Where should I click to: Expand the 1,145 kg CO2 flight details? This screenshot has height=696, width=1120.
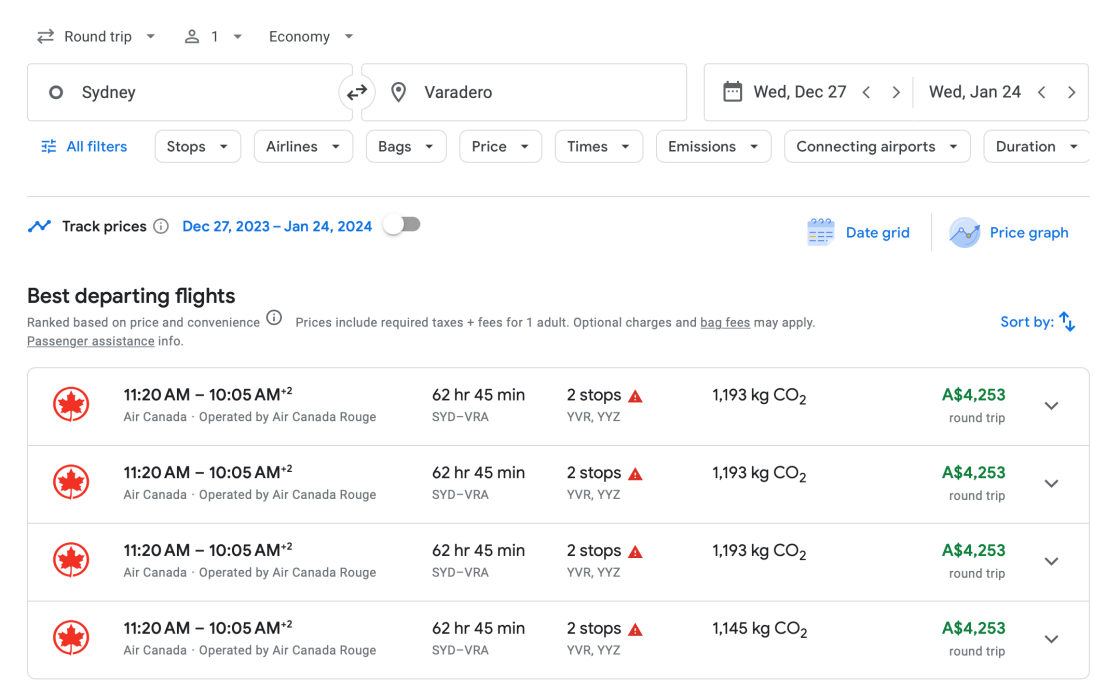(x=1051, y=639)
